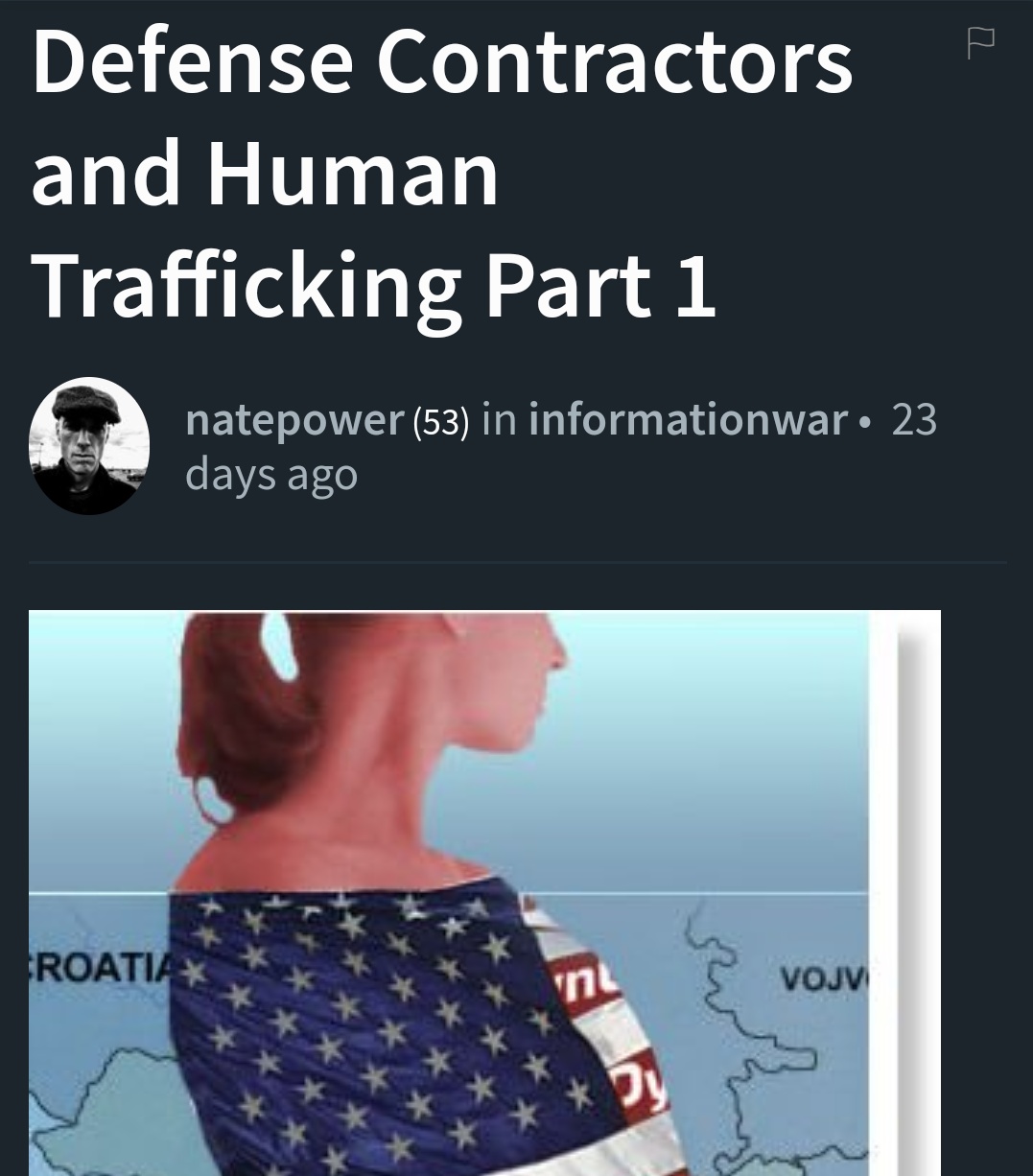This screenshot has width=1033, height=1176.
Task: Click the "and Human" title line
Action: 265,174
